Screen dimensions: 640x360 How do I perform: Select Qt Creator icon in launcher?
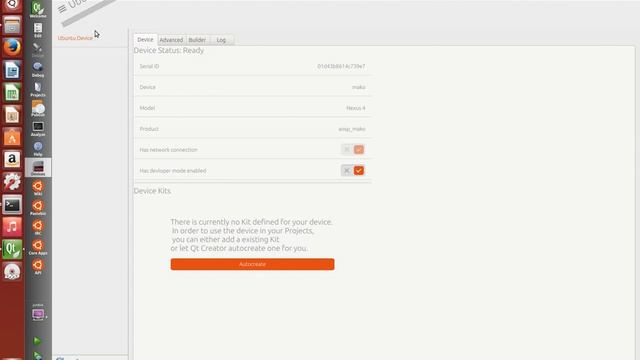point(12,249)
